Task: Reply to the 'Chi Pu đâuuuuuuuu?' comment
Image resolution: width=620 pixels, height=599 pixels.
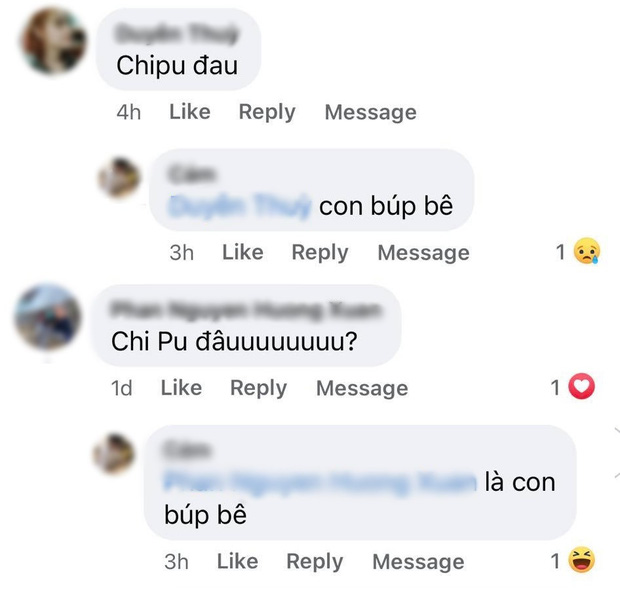Action: click(259, 388)
